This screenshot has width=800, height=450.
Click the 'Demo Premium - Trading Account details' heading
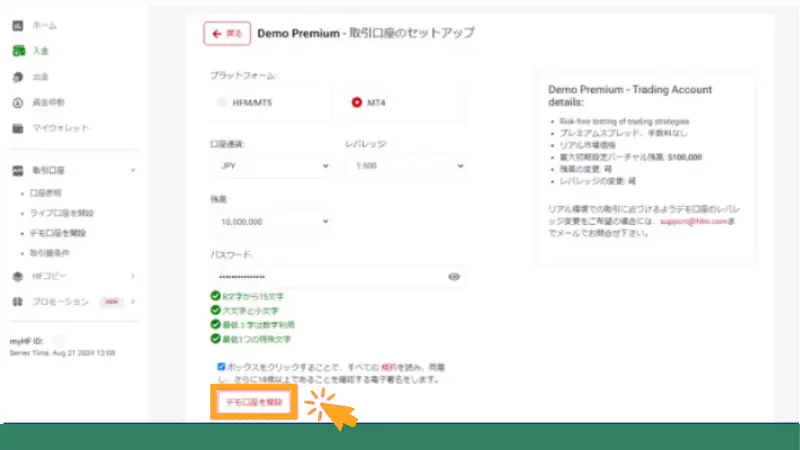pos(630,95)
